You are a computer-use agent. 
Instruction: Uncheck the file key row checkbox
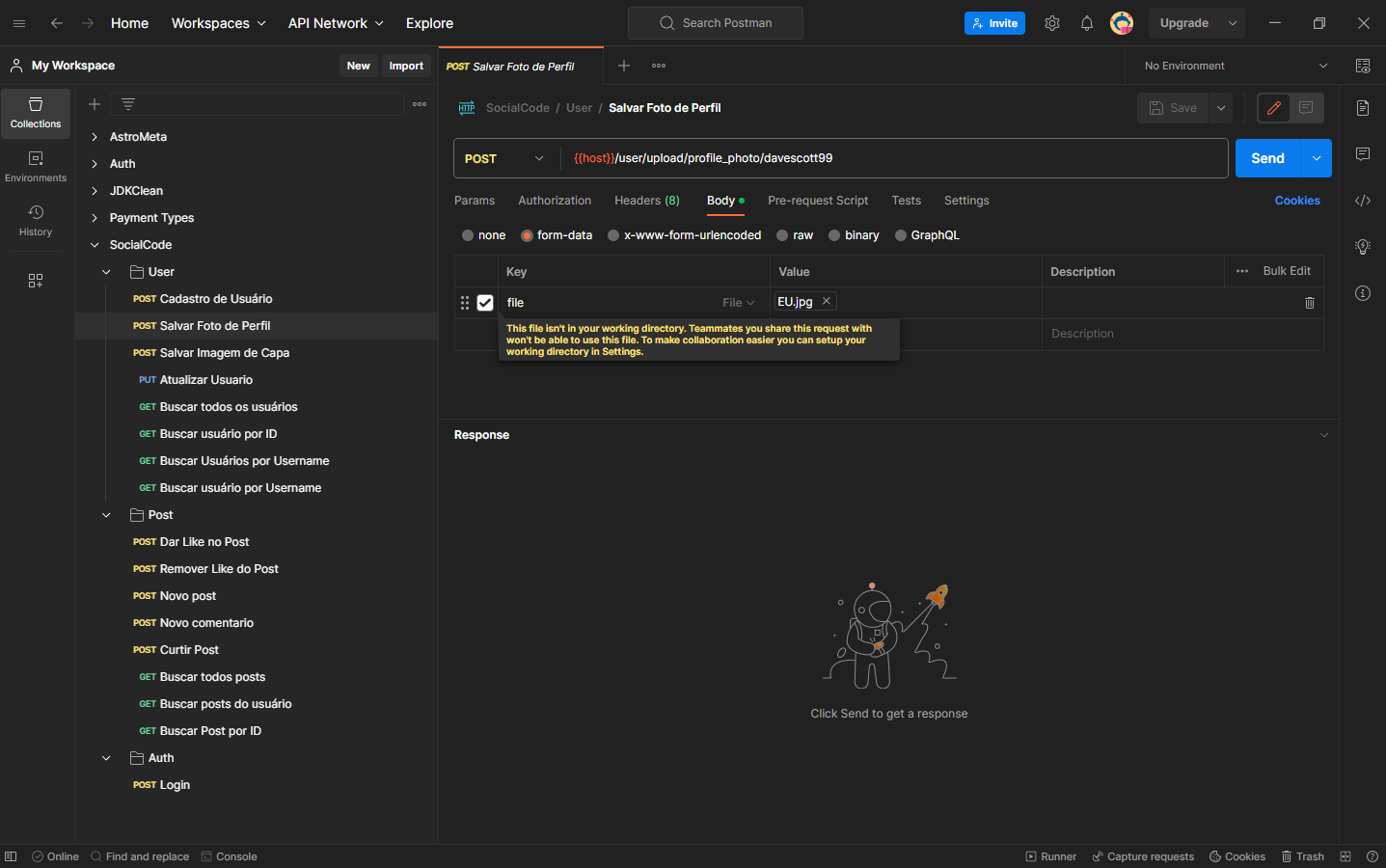[485, 302]
